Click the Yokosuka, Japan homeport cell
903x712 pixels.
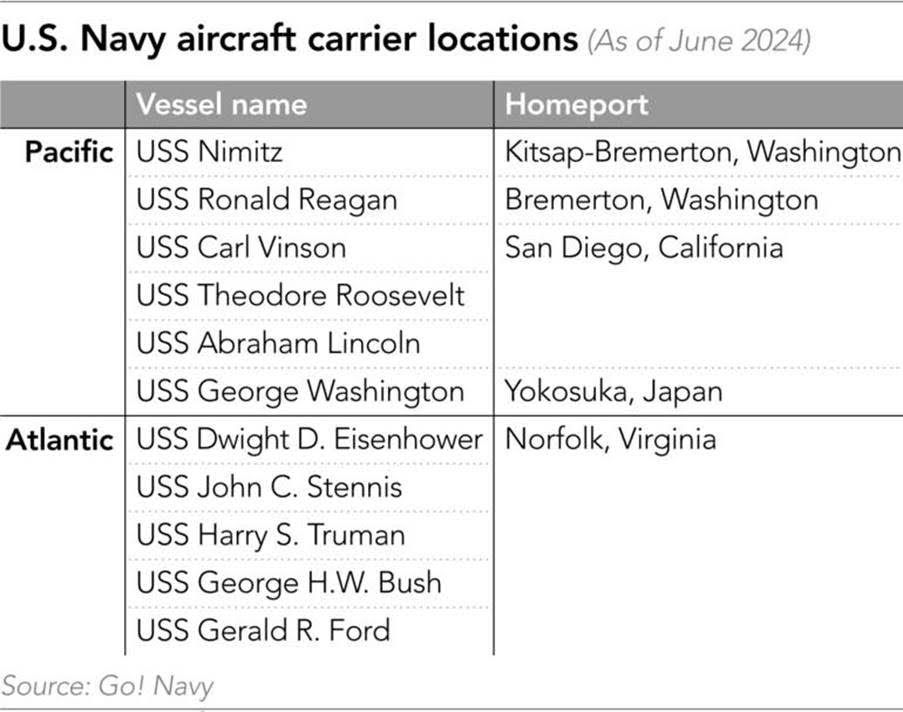[x=613, y=391]
